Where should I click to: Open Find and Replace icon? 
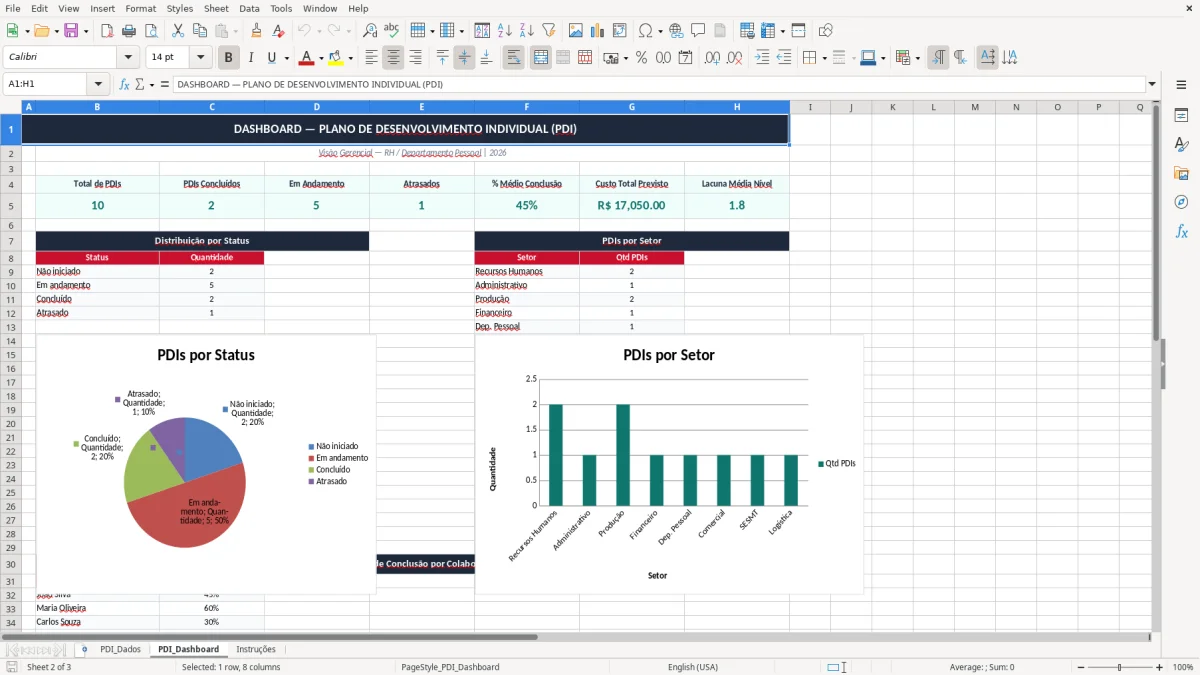pyautogui.click(x=370, y=31)
